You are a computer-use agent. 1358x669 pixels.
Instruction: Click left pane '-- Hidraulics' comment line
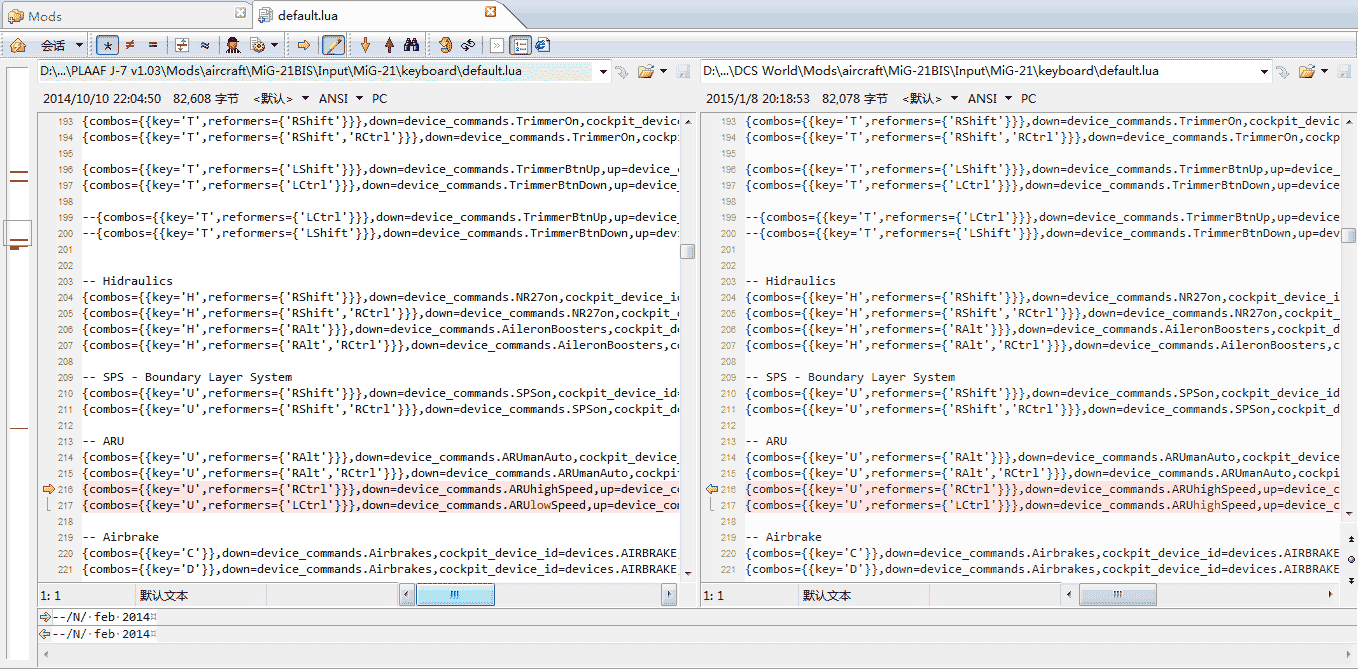coord(127,281)
